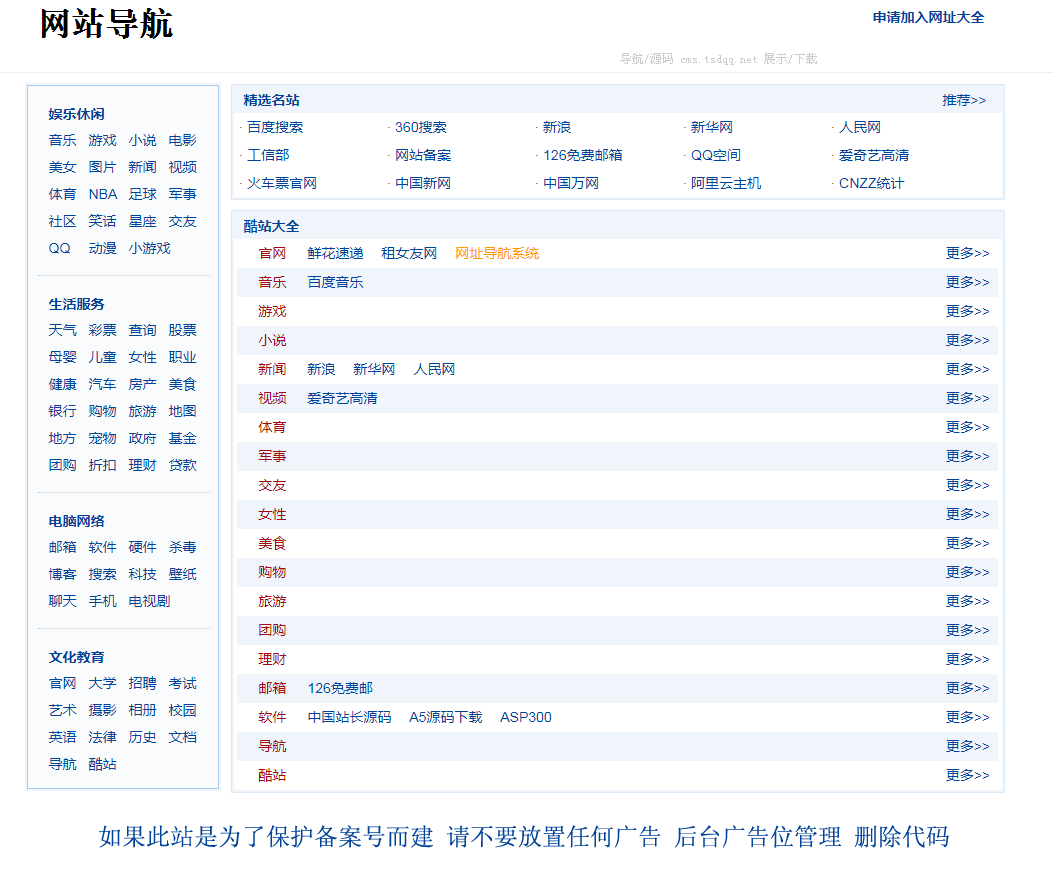Screen dimensions: 1053x876
Task: Open 电影 in the 娱乐休闲 sidebar
Action: point(183,140)
